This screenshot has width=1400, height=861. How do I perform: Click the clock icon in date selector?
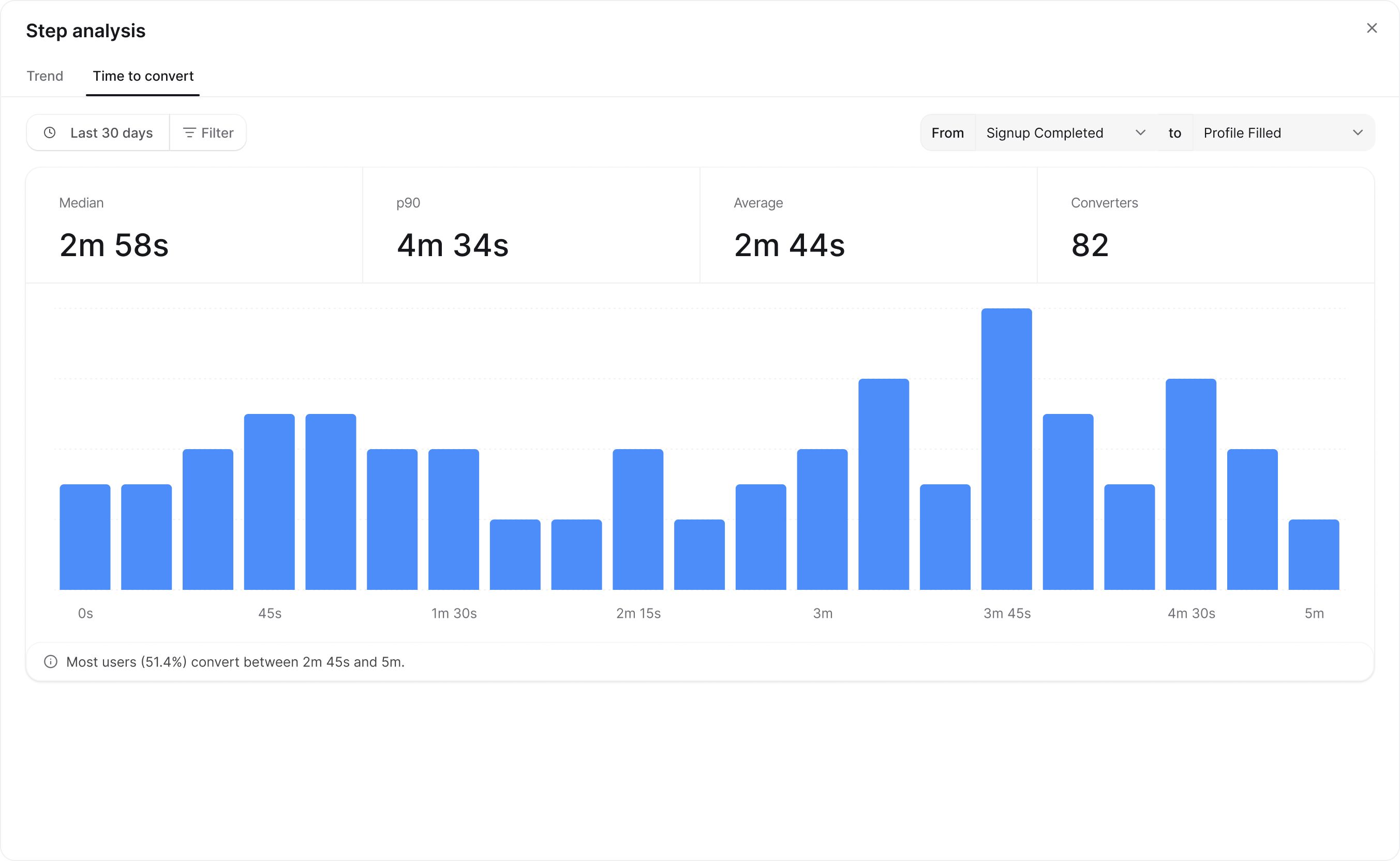click(x=50, y=132)
